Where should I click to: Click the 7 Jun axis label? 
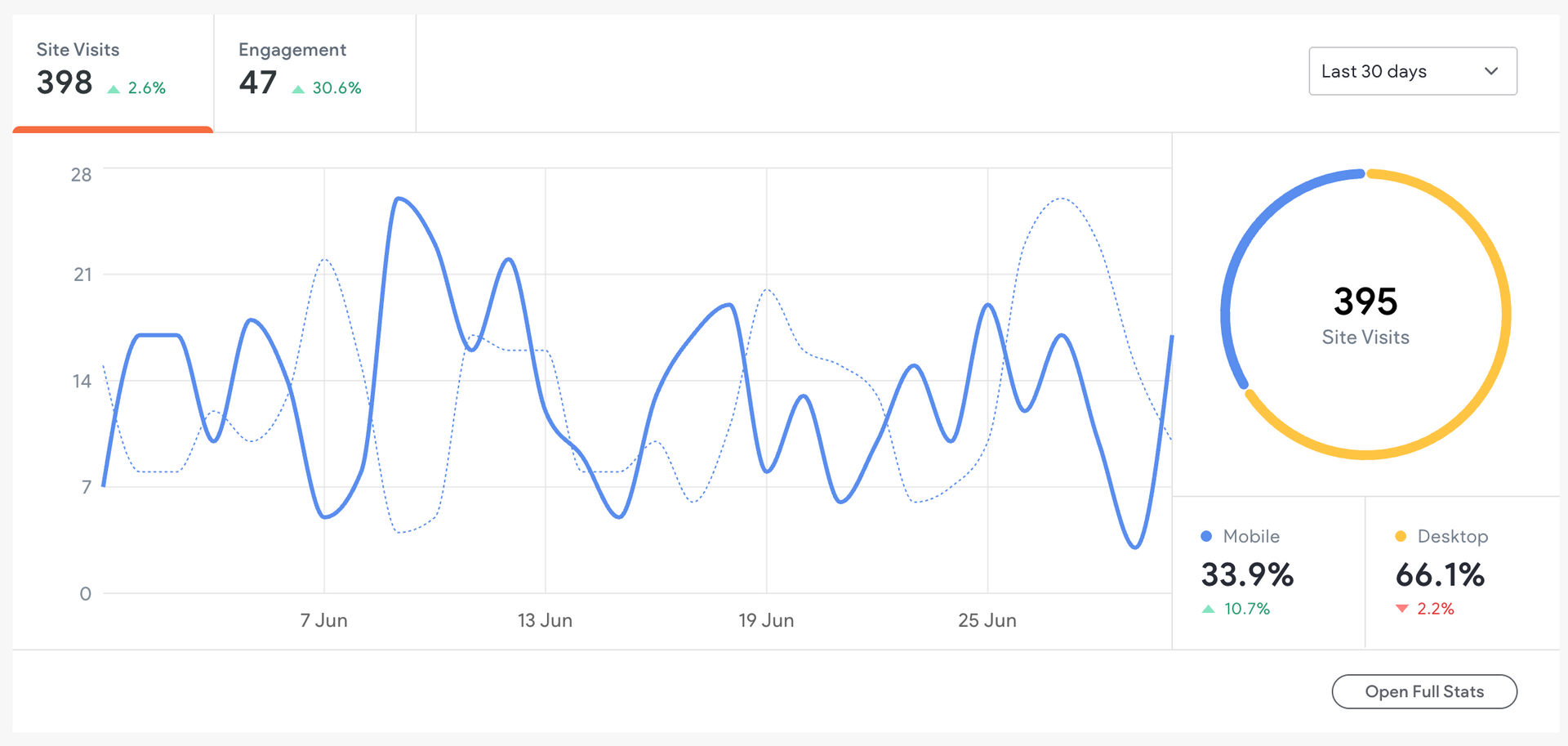click(x=324, y=621)
